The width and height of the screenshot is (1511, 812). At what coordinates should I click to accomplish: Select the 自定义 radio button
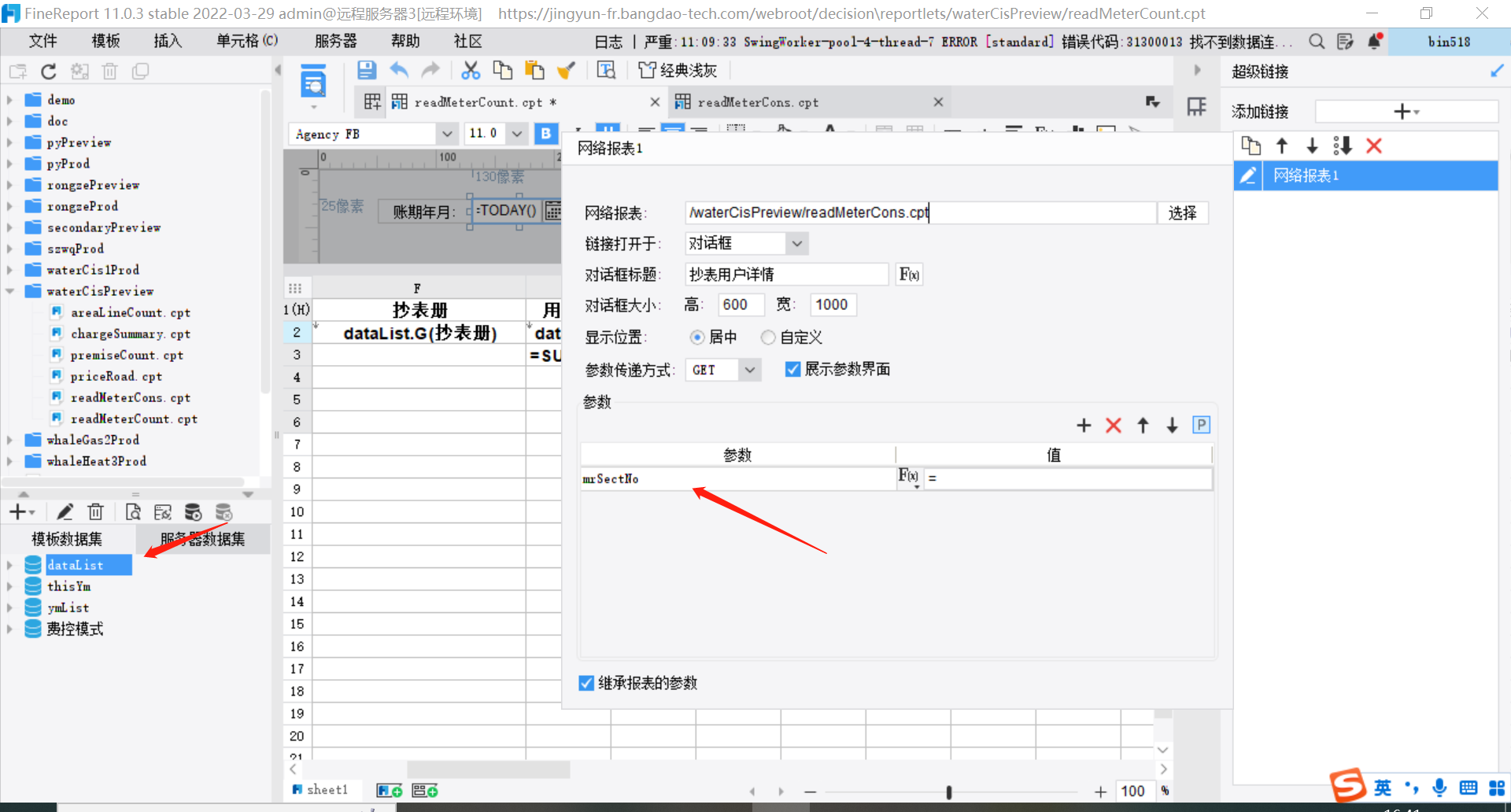[x=768, y=338]
